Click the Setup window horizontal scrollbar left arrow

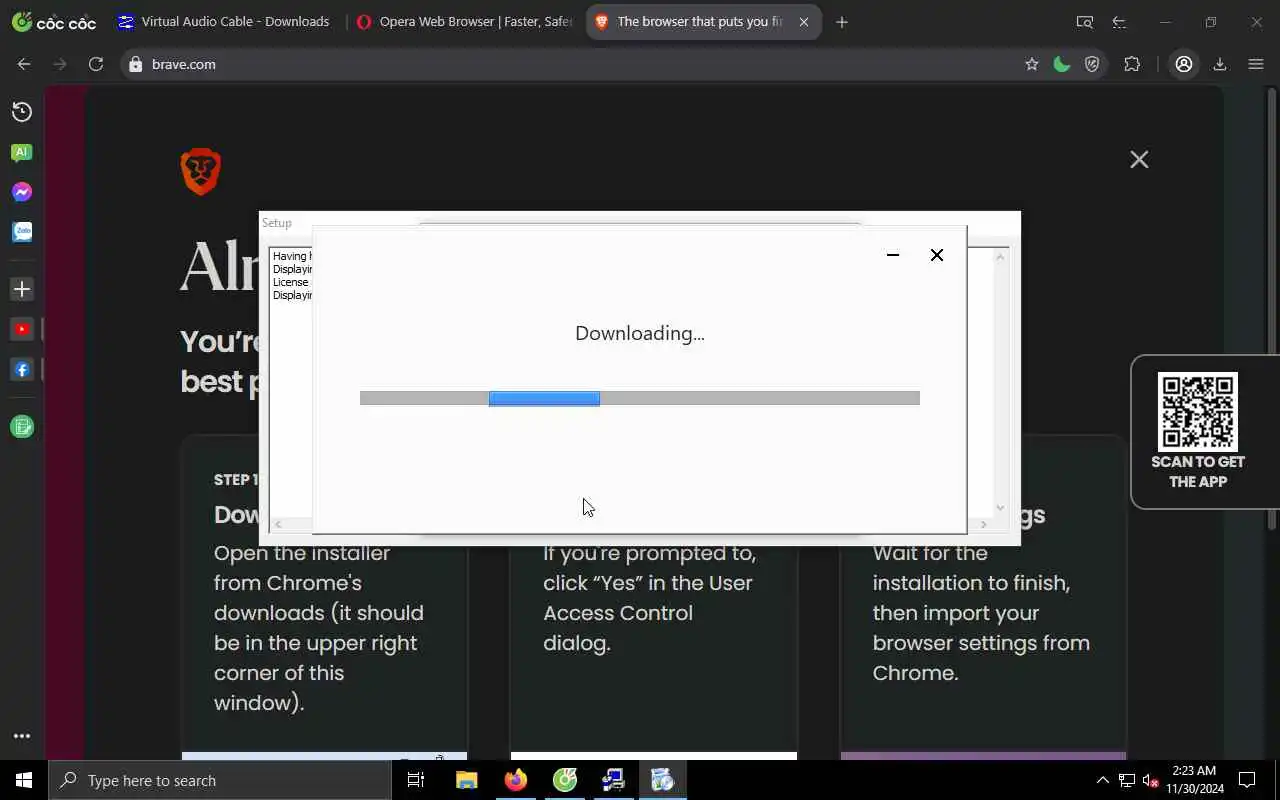point(278,524)
